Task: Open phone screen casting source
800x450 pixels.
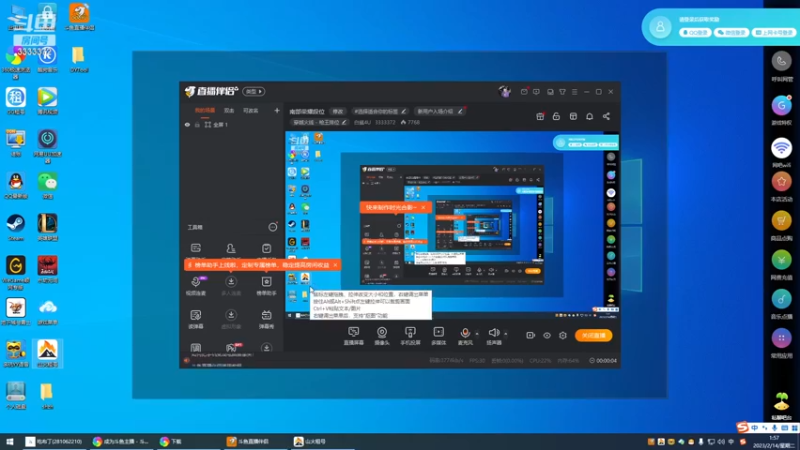Action: (x=410, y=336)
